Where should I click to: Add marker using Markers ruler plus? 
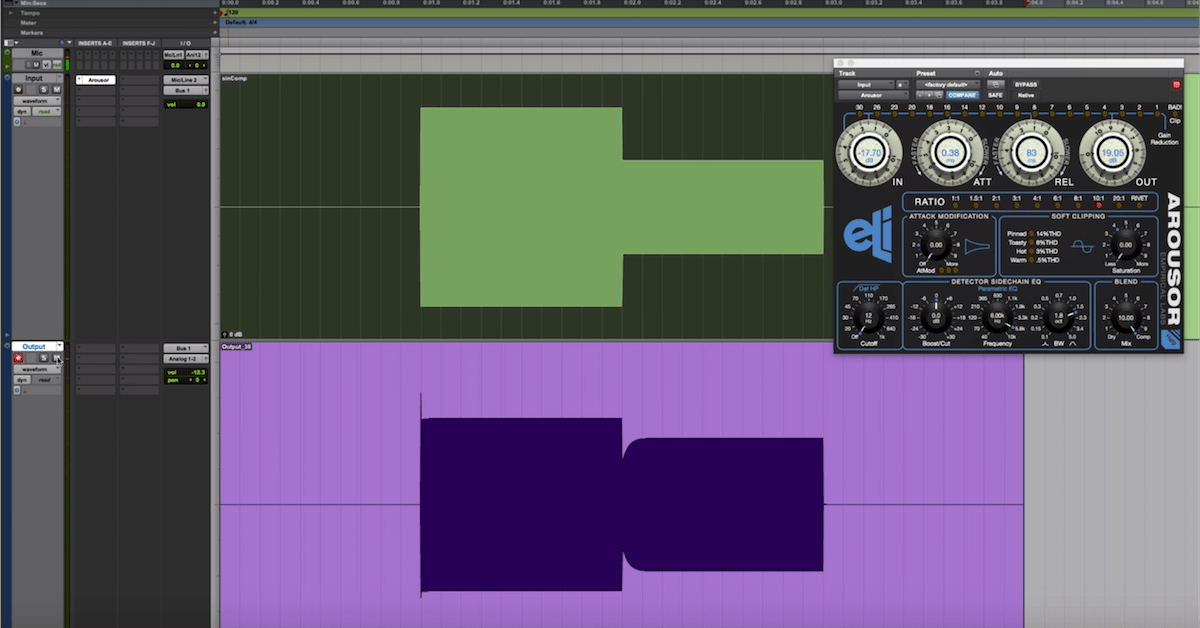(215, 32)
